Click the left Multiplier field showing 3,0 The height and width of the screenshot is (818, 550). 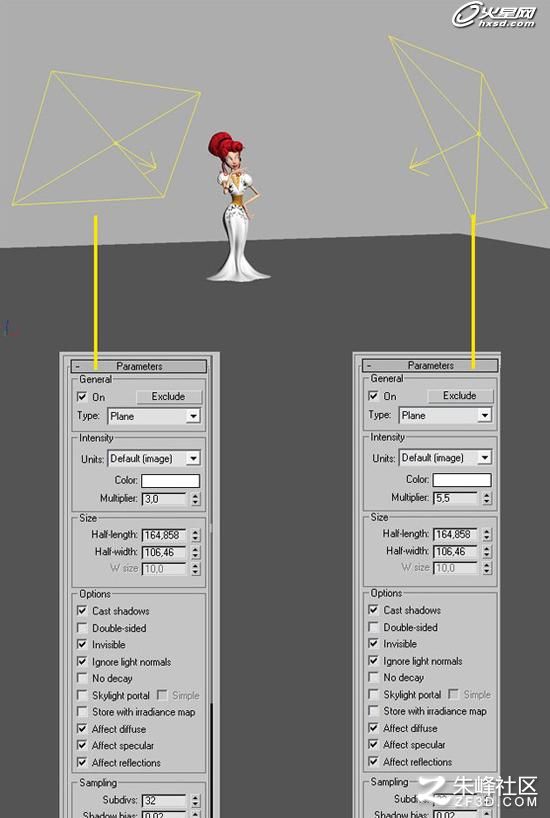[164, 499]
